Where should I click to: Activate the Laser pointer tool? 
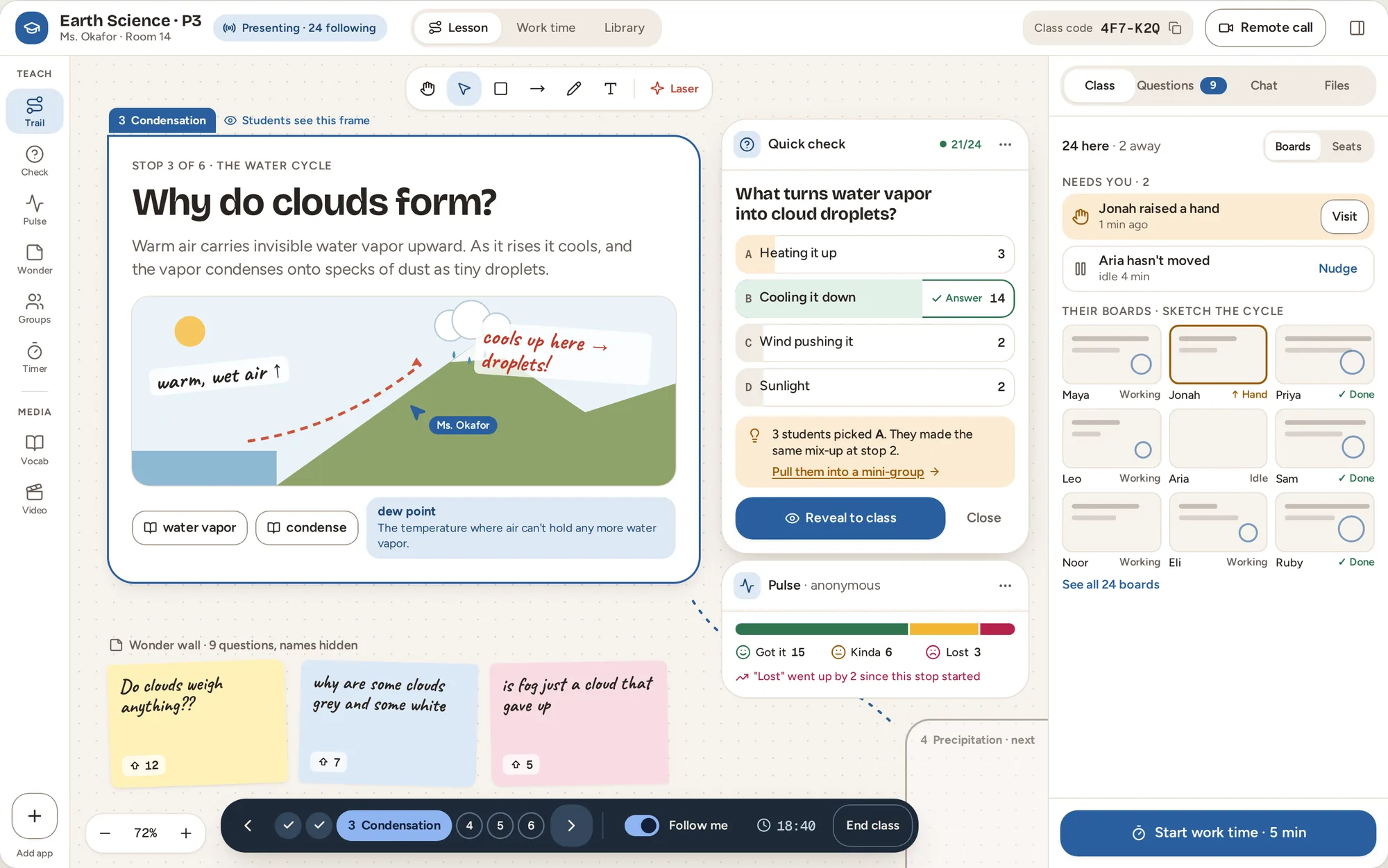pos(674,89)
